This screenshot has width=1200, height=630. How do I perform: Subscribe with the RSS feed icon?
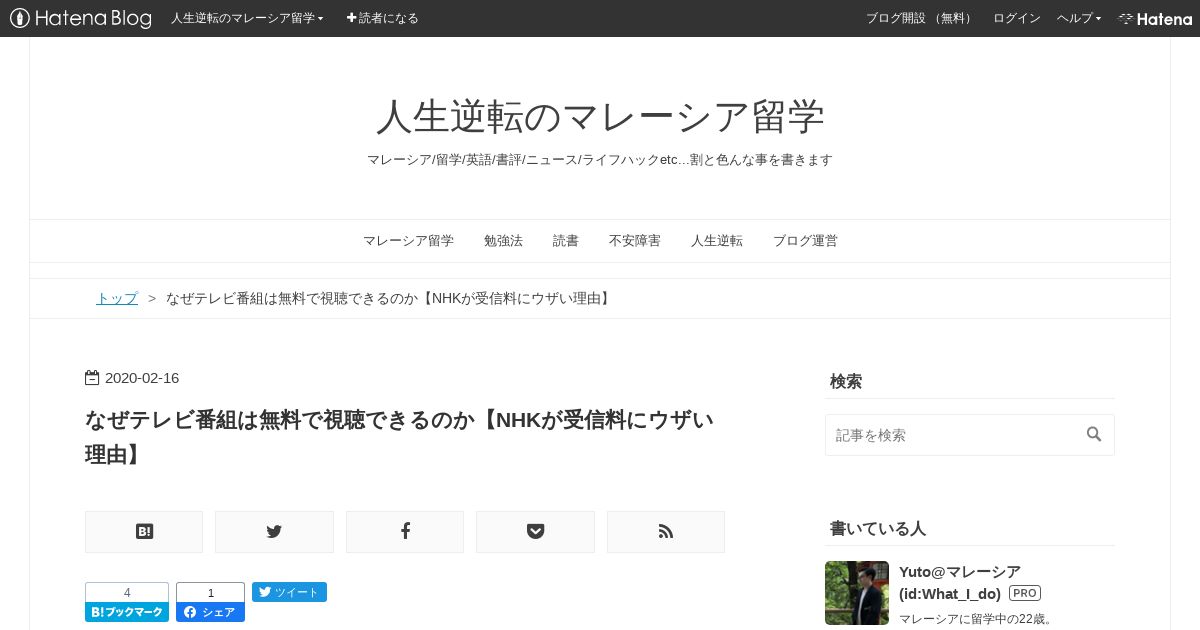[666, 532]
